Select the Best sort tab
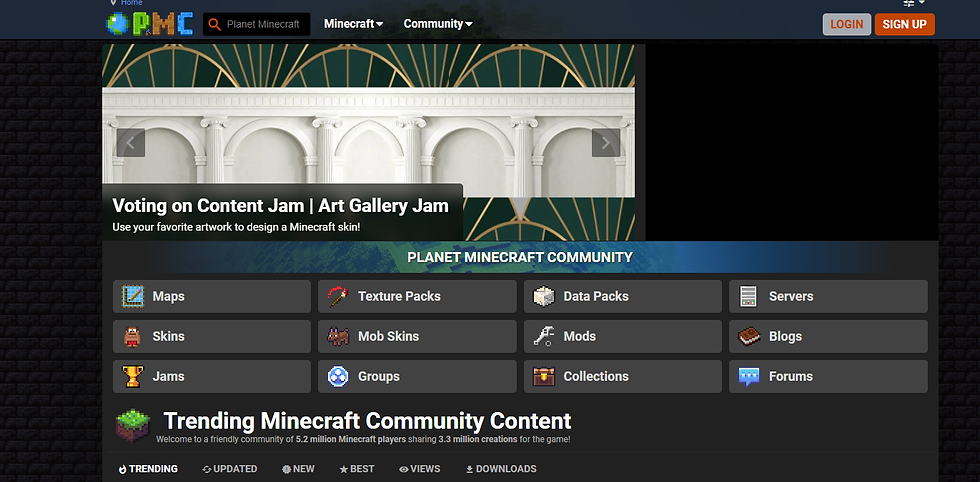This screenshot has height=482, width=980. 357,469
